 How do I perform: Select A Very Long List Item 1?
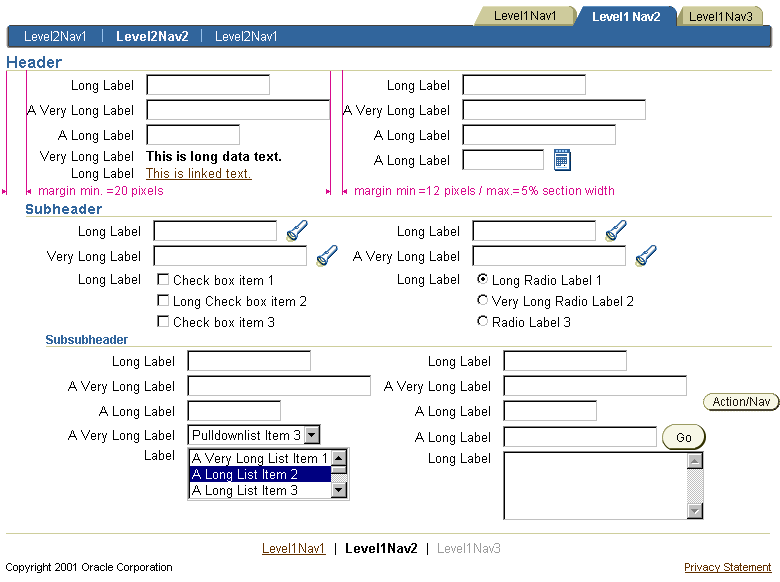260,458
